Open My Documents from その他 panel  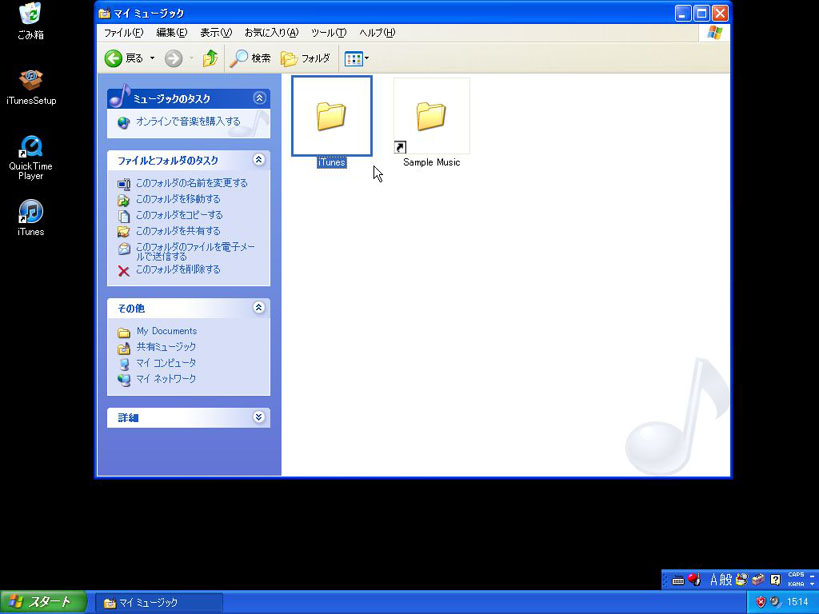coord(167,331)
